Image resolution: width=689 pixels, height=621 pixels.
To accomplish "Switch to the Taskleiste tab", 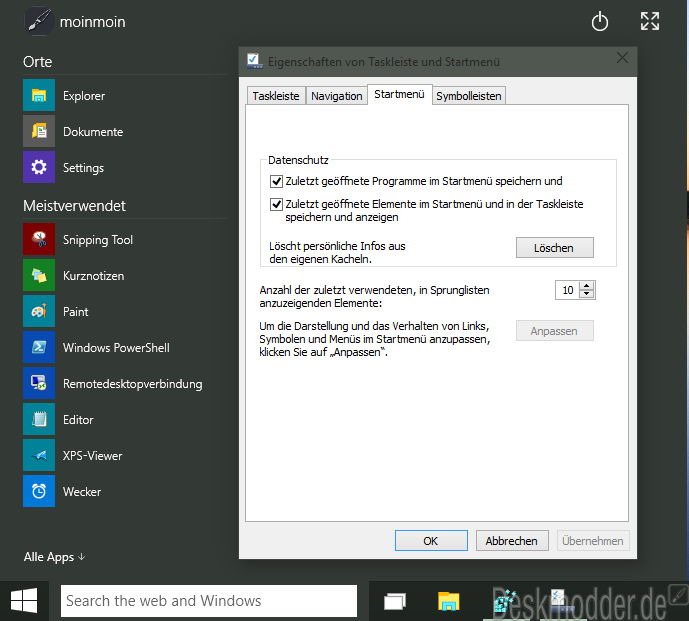I will tap(276, 96).
